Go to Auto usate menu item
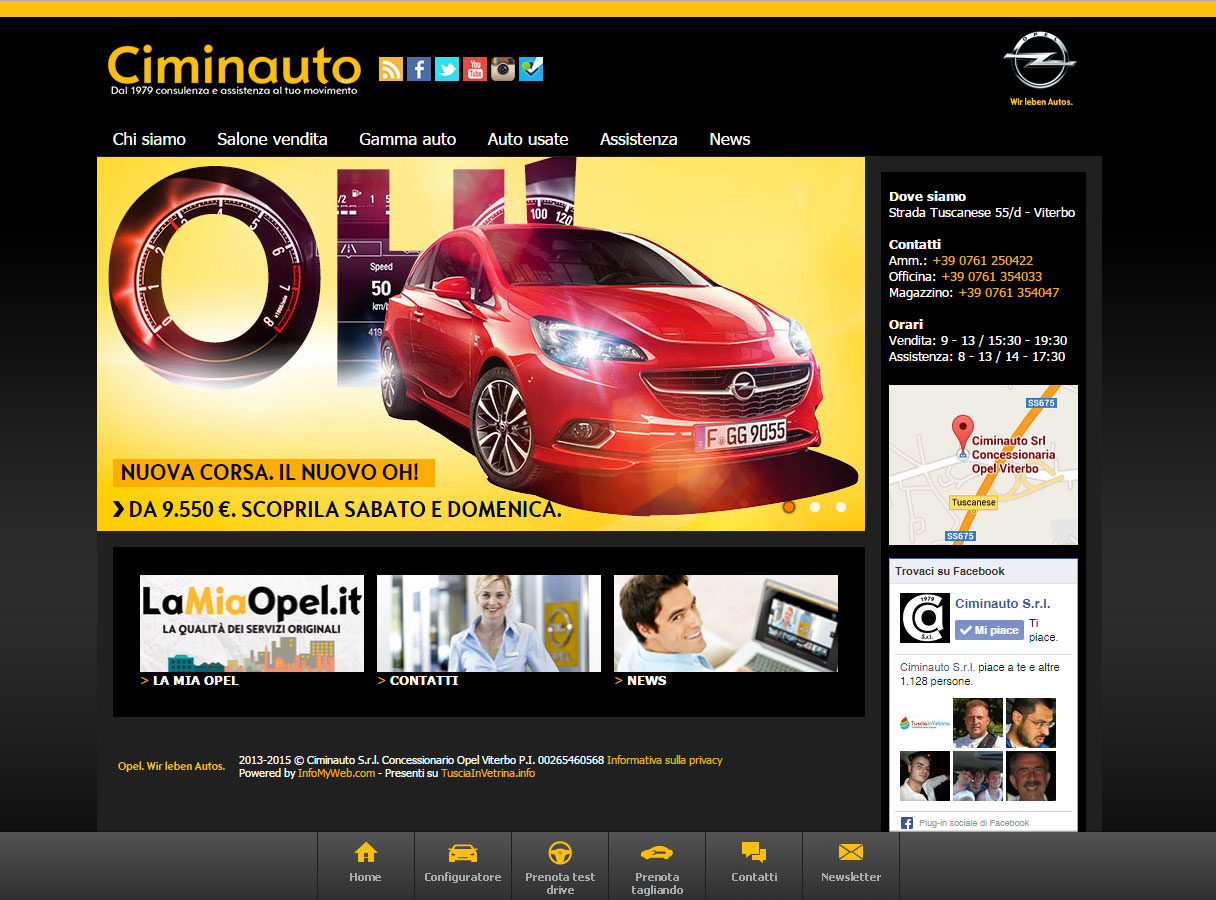Image resolution: width=1216 pixels, height=900 pixels. 528,139
